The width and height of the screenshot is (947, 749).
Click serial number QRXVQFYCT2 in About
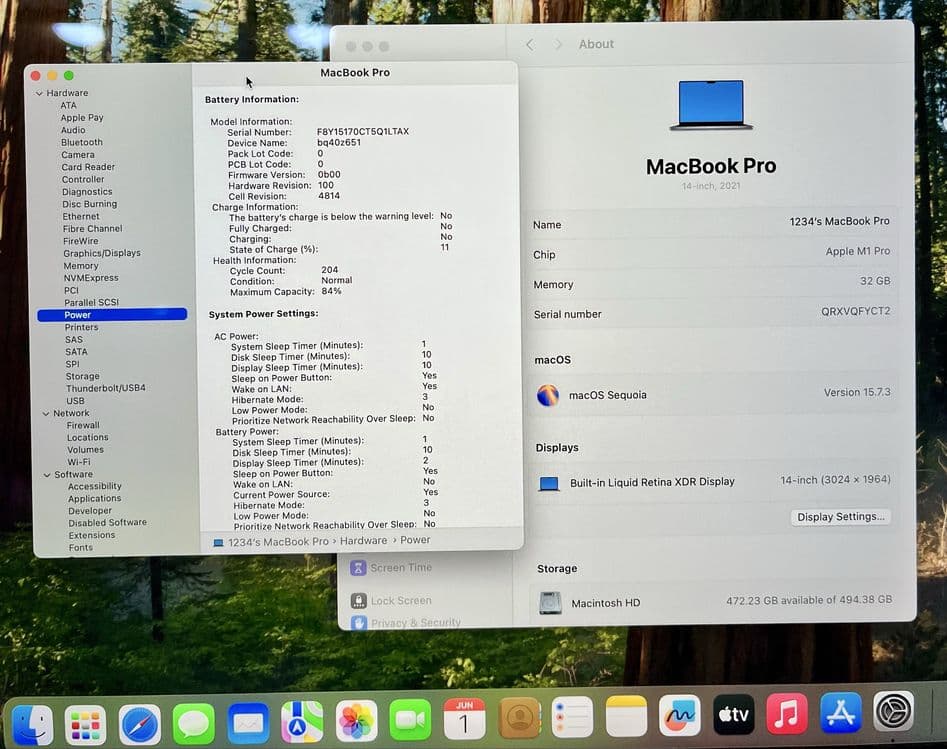[x=855, y=312]
